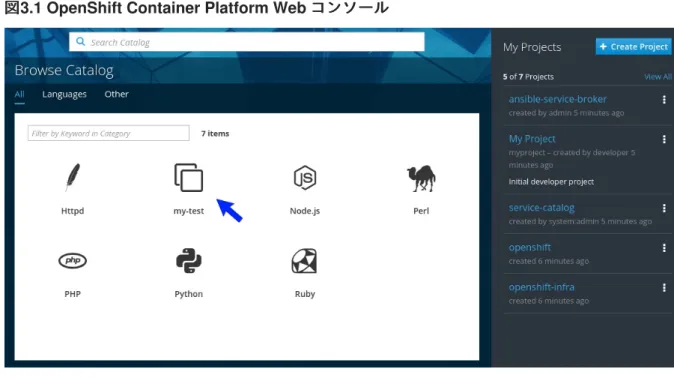Choose the Ruby gem icon
Image resolution: width=674 pixels, height=378 pixels.
[304, 261]
